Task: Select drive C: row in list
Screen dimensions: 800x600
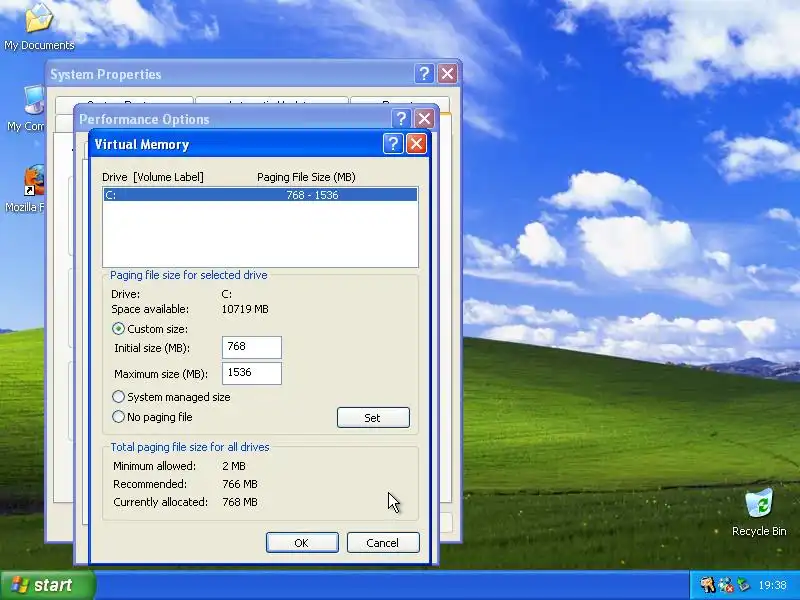Action: [260, 195]
